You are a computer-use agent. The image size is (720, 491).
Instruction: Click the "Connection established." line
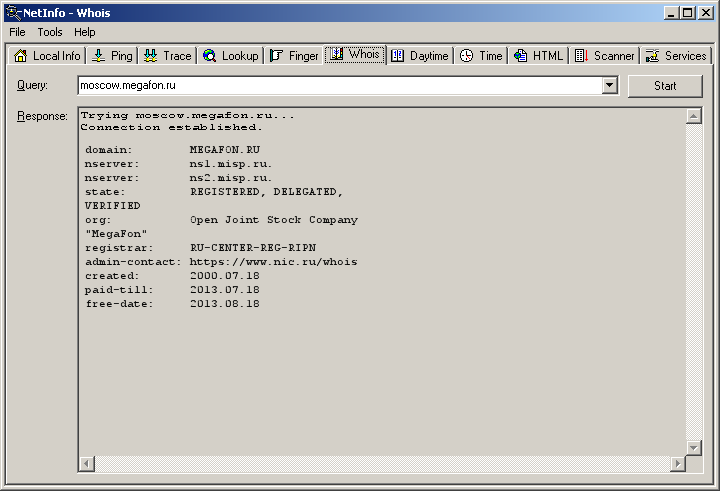click(x=171, y=127)
